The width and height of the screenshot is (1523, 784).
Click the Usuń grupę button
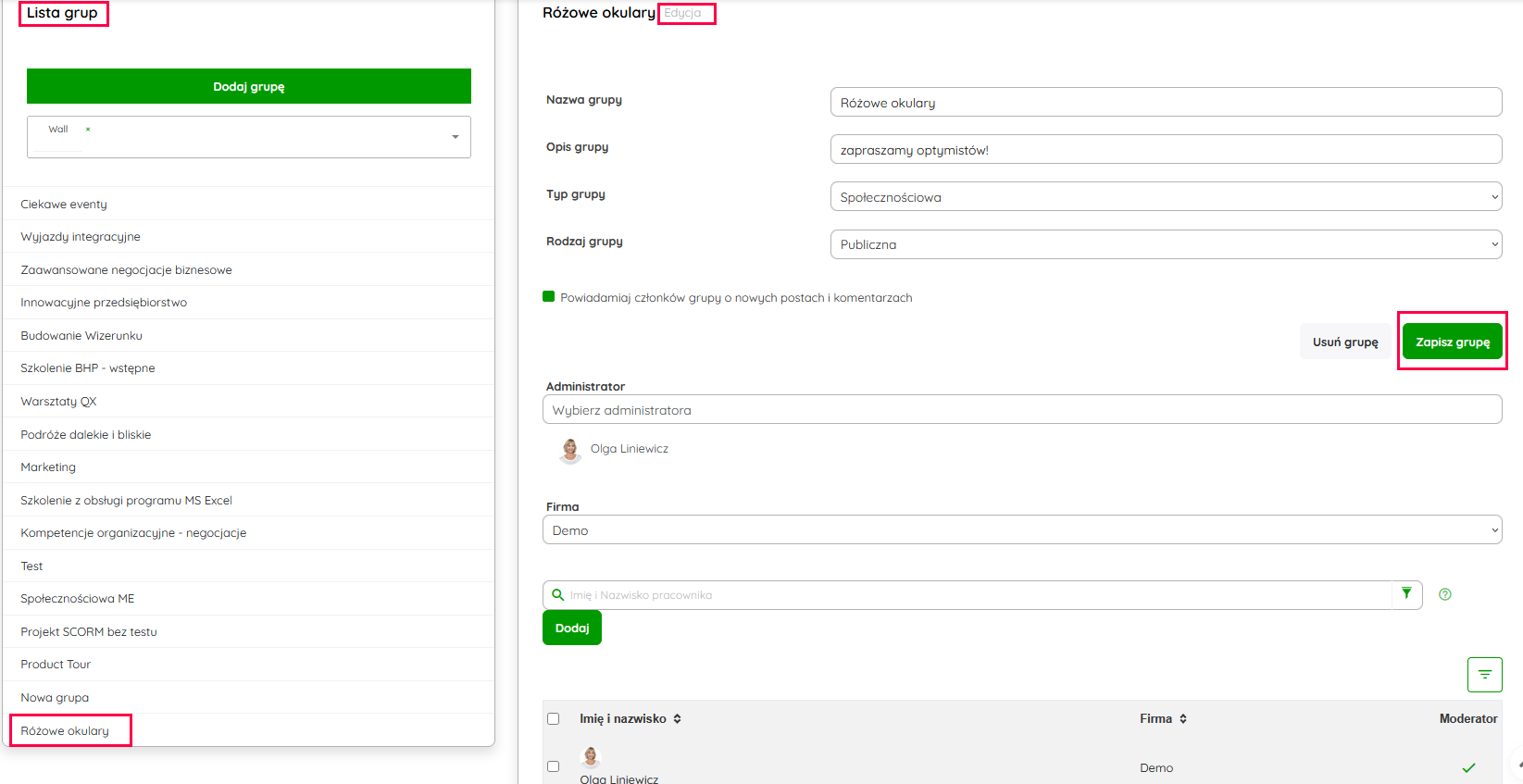[1344, 342]
